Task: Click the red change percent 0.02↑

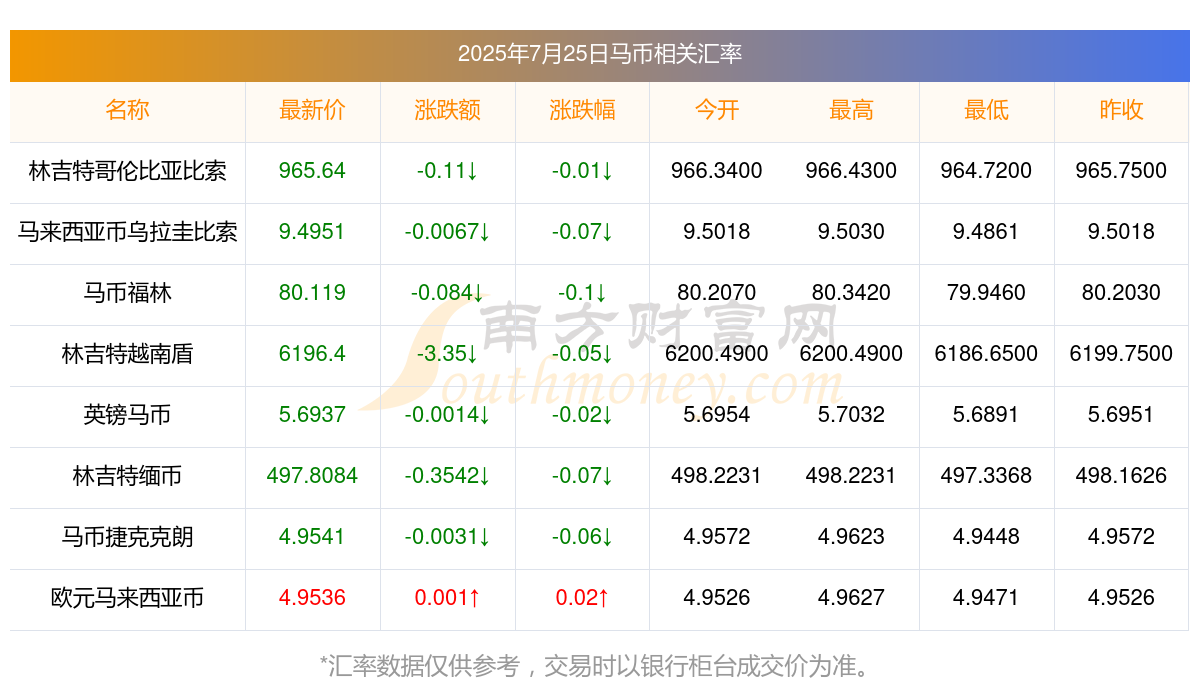Action: pyautogui.click(x=582, y=598)
